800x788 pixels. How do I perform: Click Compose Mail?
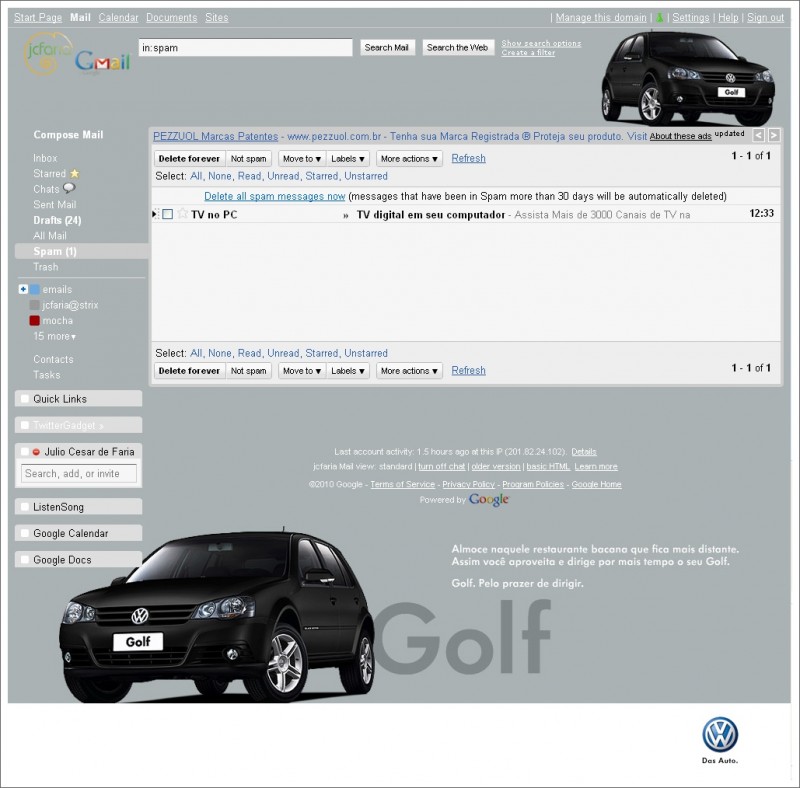point(68,135)
